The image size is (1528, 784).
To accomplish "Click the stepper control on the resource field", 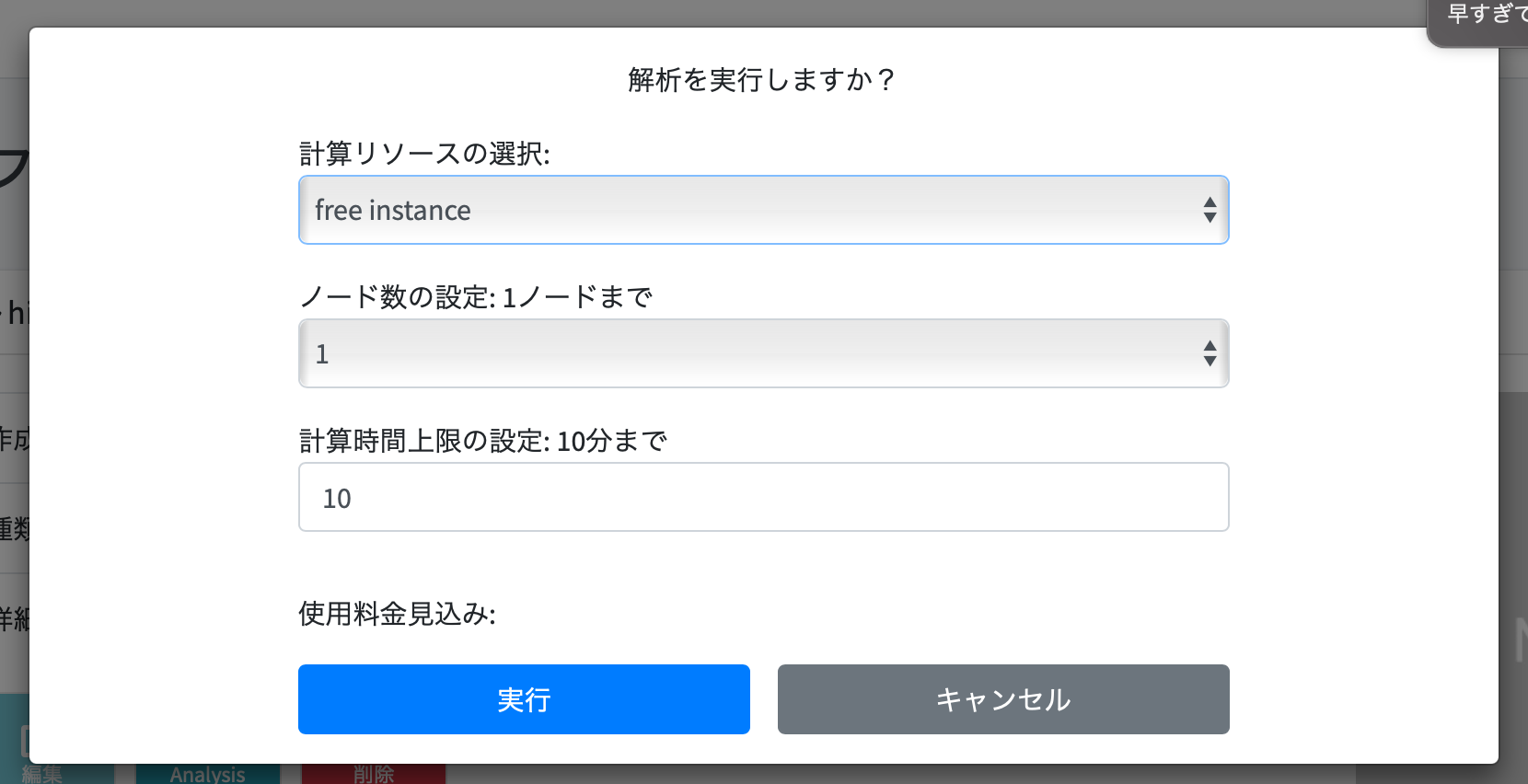I will 1210,210.
